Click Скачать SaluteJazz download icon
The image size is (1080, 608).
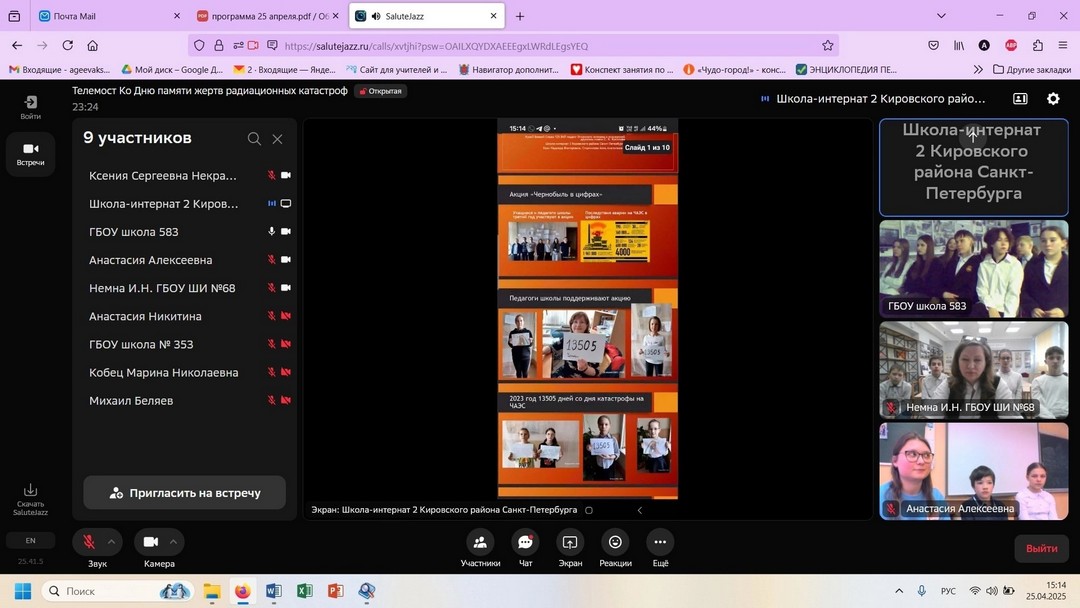pos(30,499)
